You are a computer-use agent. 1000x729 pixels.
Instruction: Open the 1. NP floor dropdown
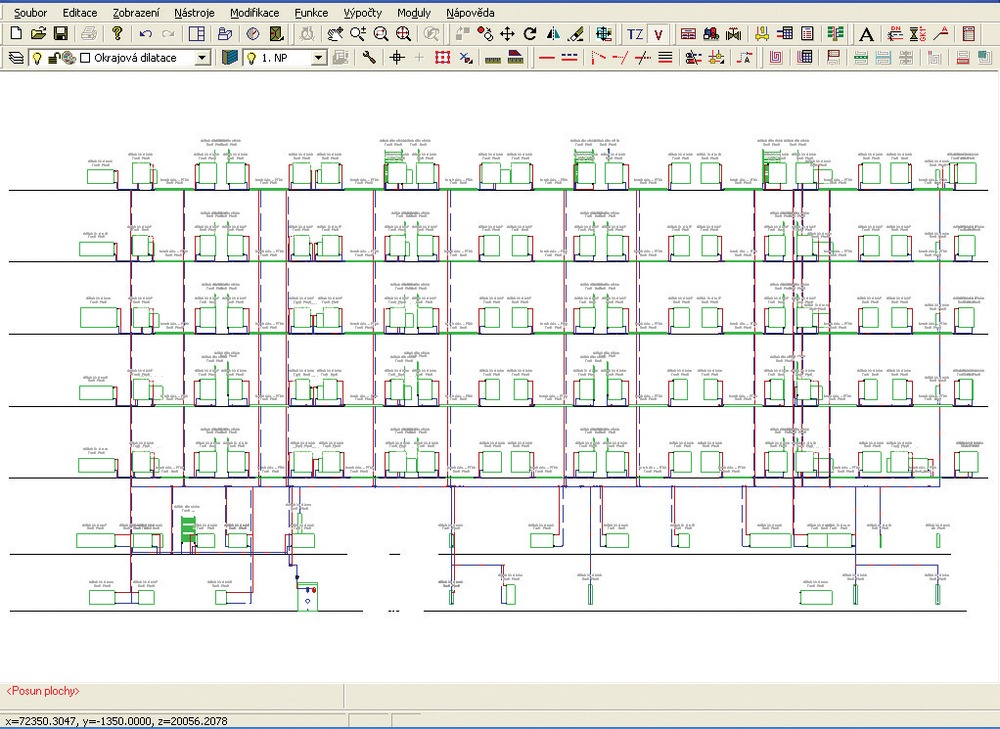(x=319, y=58)
